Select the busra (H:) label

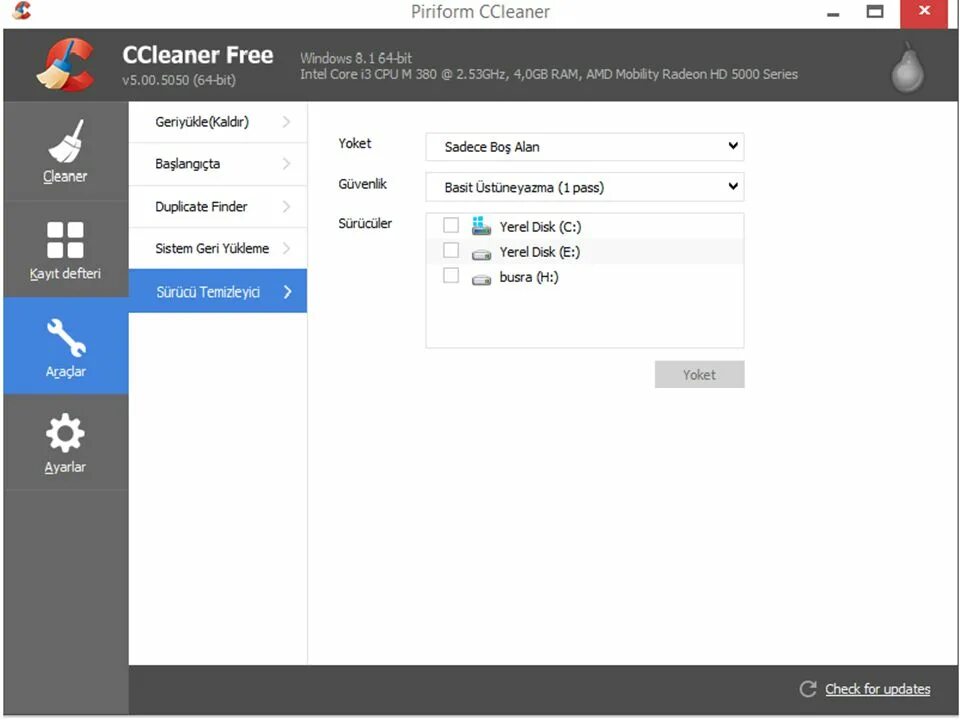click(x=529, y=277)
